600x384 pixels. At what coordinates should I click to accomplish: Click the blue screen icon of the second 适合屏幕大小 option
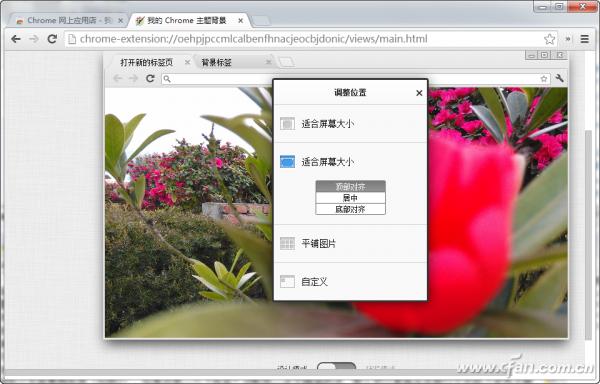[x=287, y=161]
